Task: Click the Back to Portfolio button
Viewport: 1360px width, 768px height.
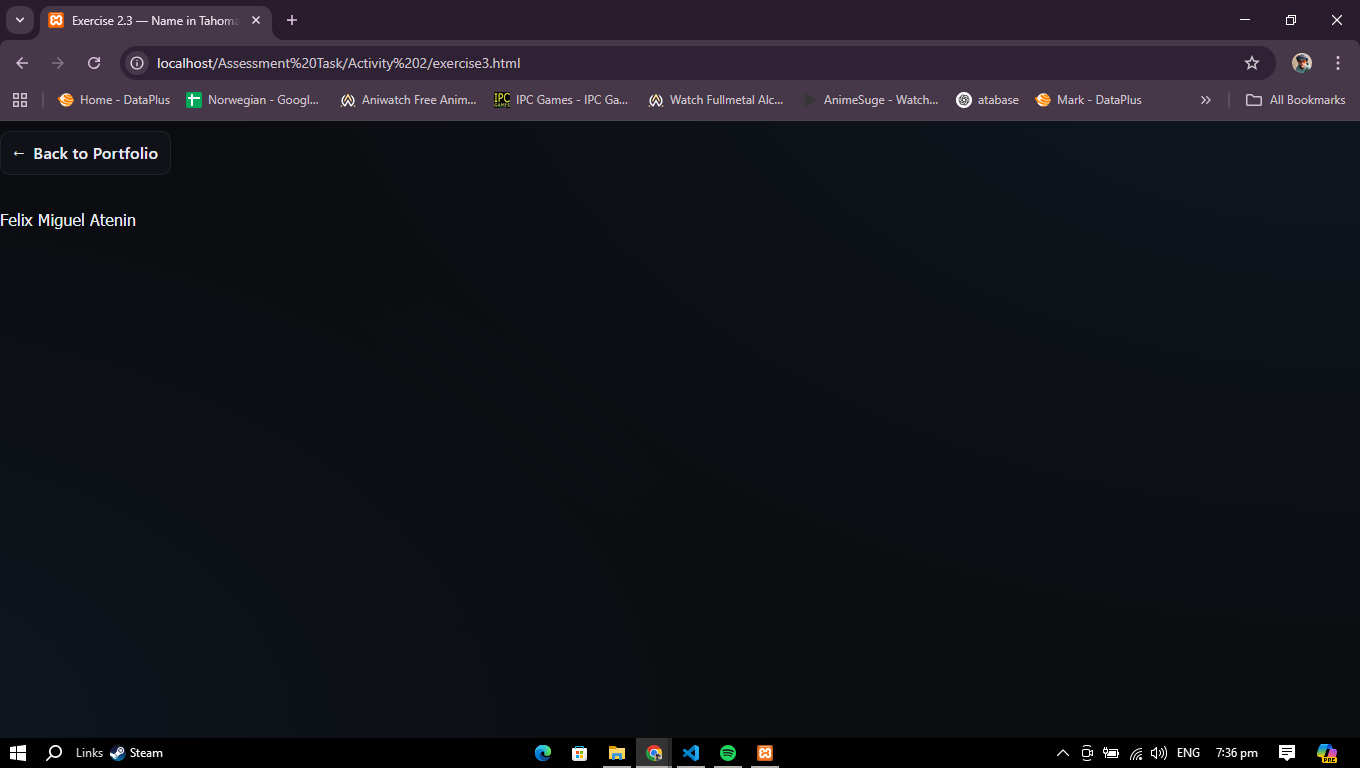Action: [86, 153]
